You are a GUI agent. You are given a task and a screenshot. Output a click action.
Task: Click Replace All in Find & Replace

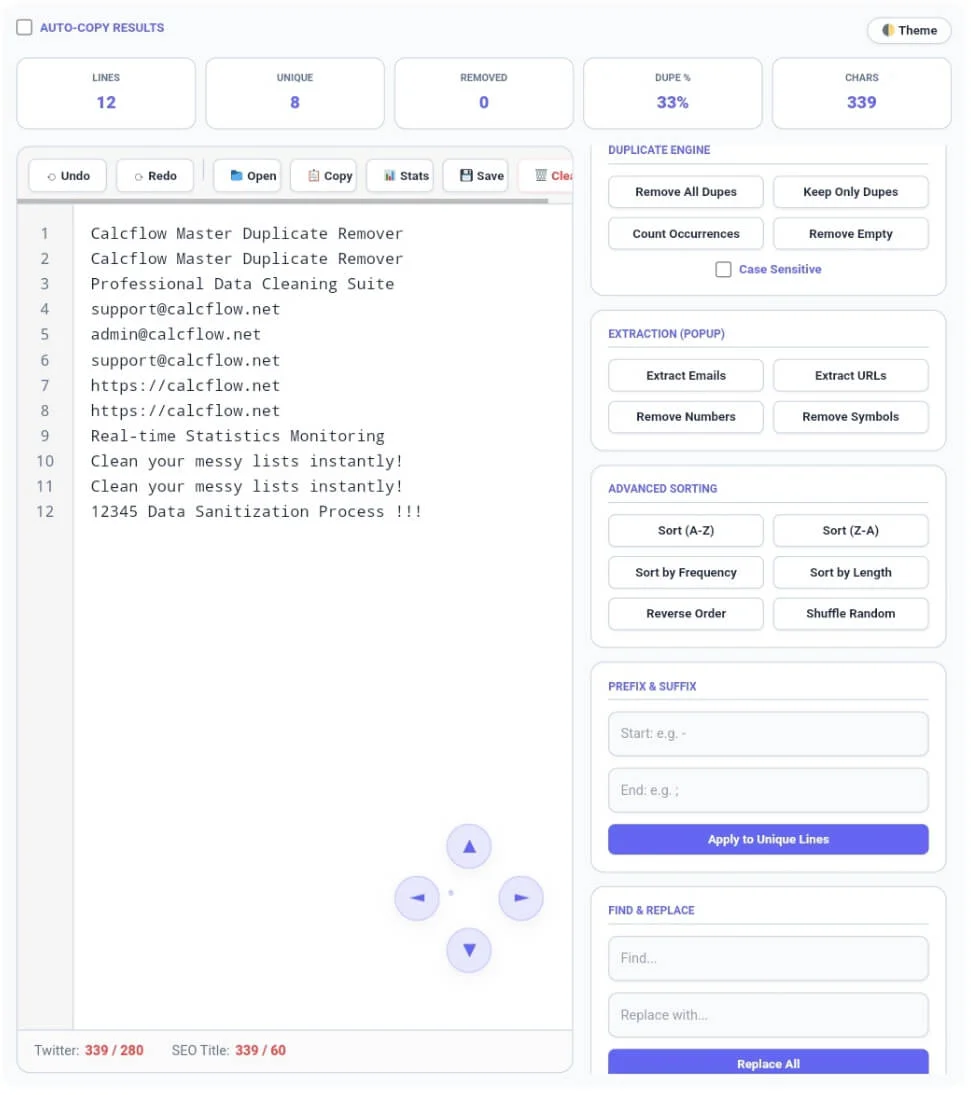tap(768, 1063)
